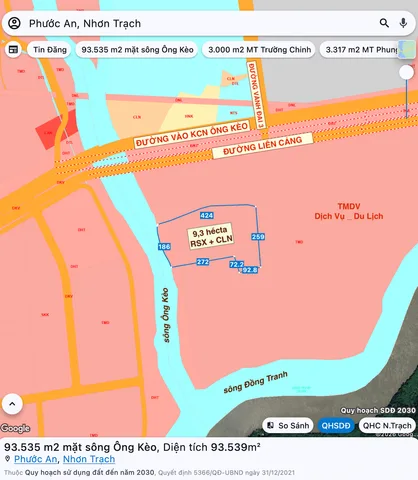Click the ĐƯỜNG LIÊN CẢNG road label
Screen dimensions: 418x480
(262, 146)
